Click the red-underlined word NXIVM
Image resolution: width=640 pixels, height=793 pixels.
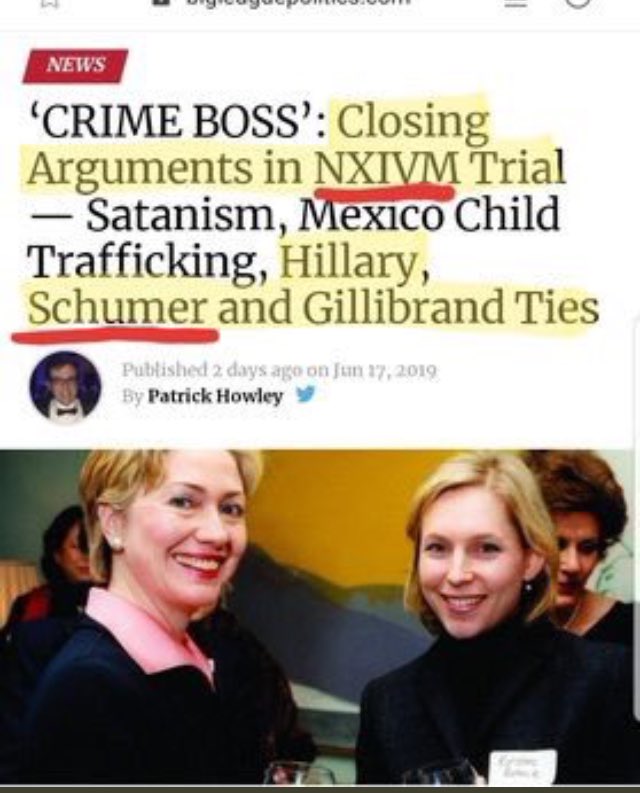pos(386,167)
